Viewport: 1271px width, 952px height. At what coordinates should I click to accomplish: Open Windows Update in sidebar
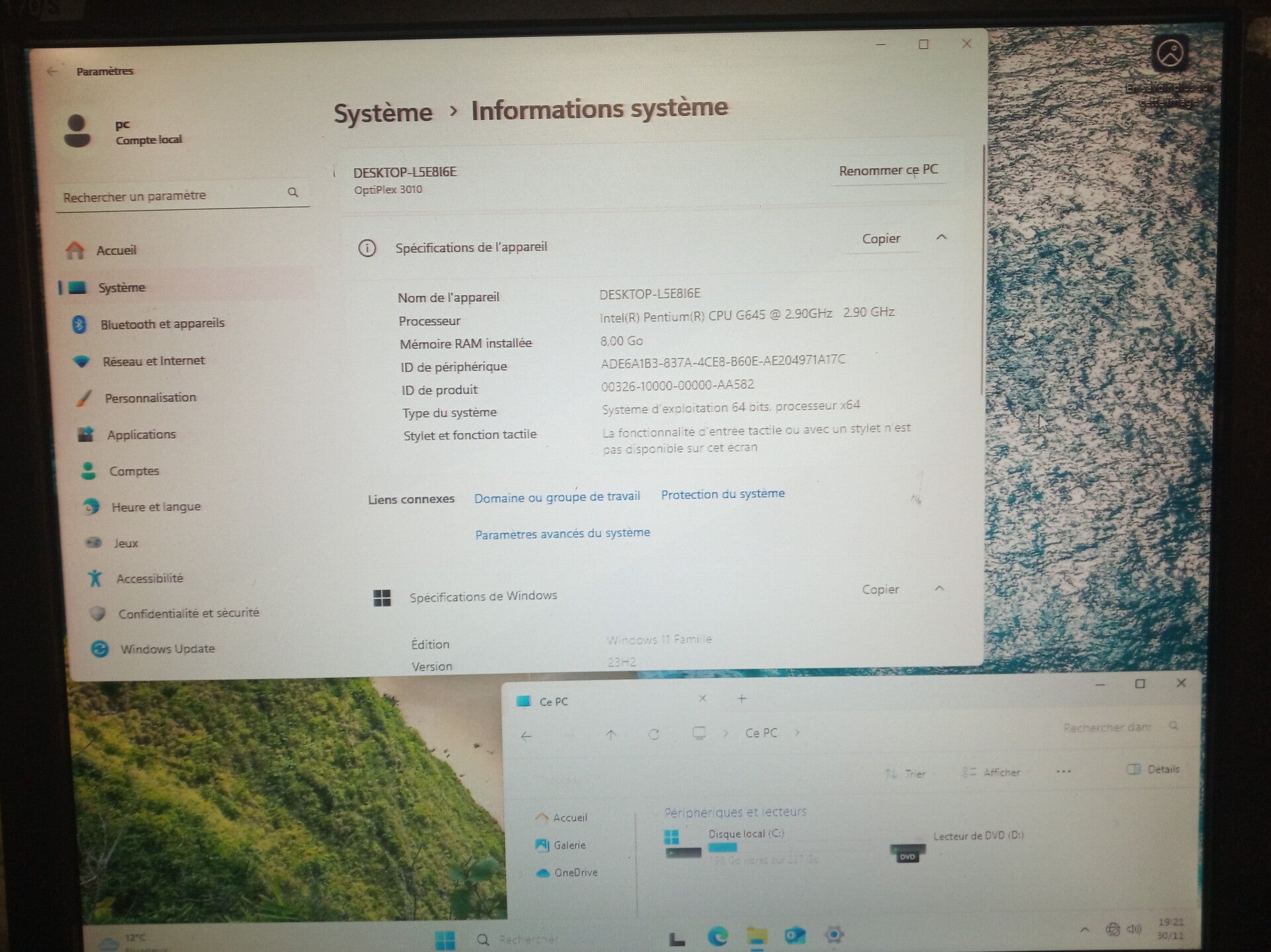click(167, 649)
